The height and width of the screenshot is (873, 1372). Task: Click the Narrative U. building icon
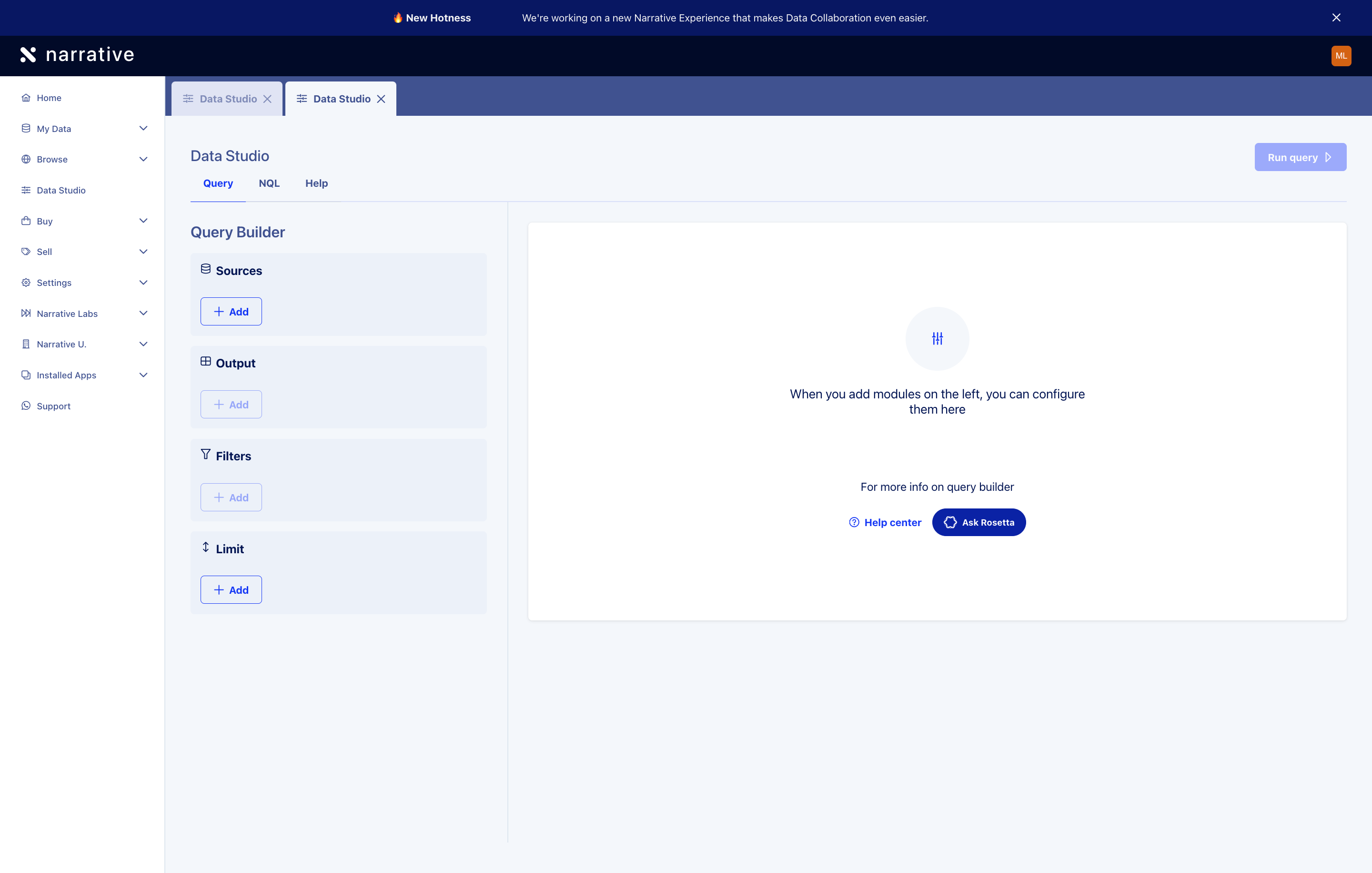(x=26, y=344)
